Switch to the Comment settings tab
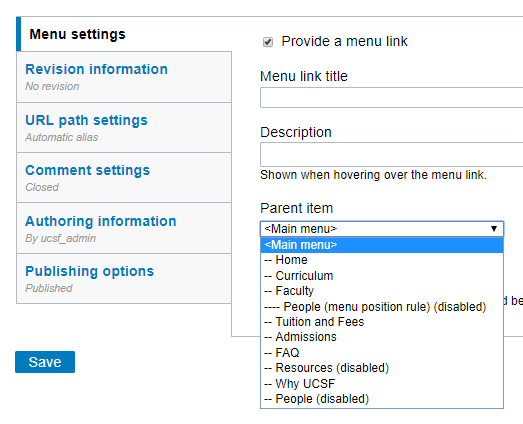This screenshot has height=424, width=523. pos(124,178)
